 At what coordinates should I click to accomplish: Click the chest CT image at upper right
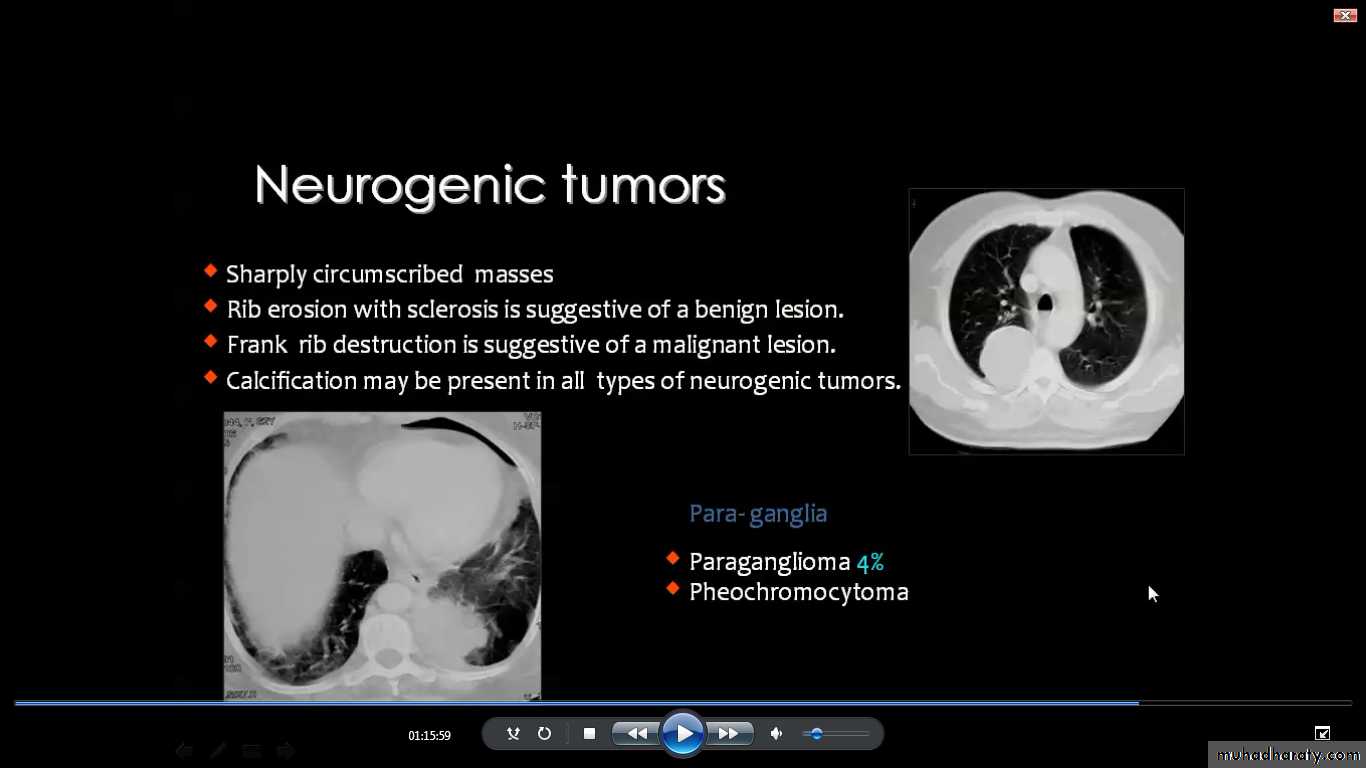coord(1046,321)
